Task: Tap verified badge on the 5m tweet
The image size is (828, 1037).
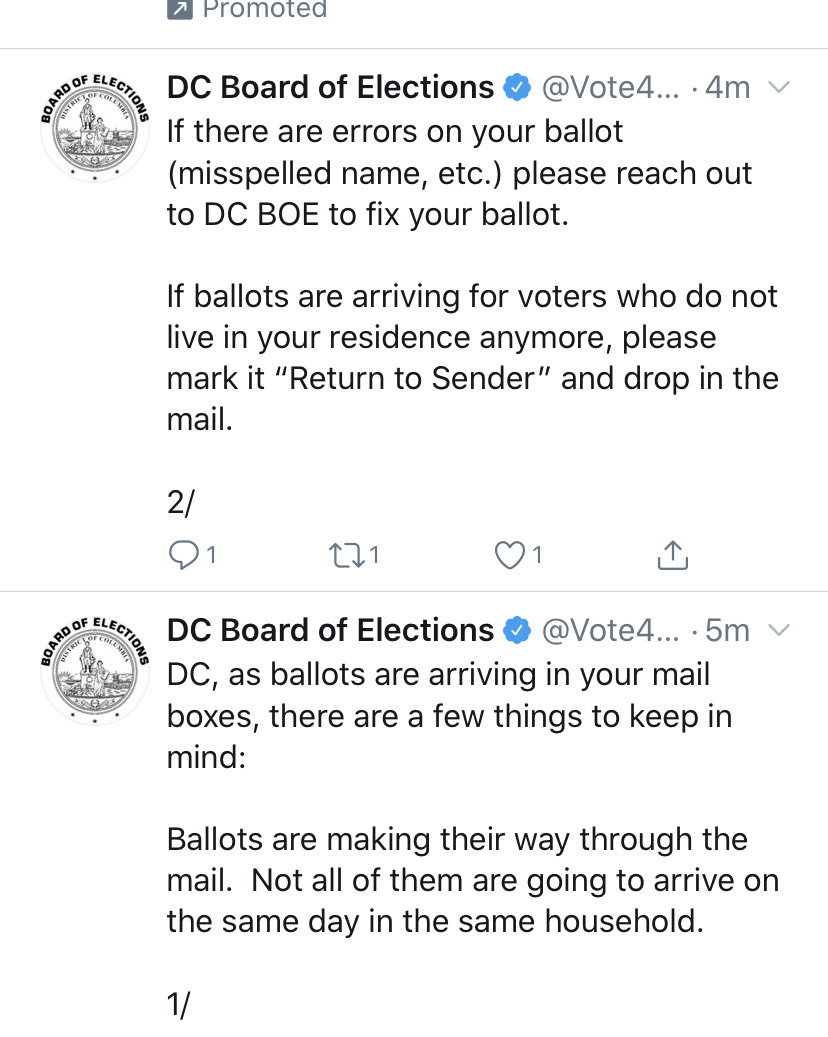Action: (517, 630)
